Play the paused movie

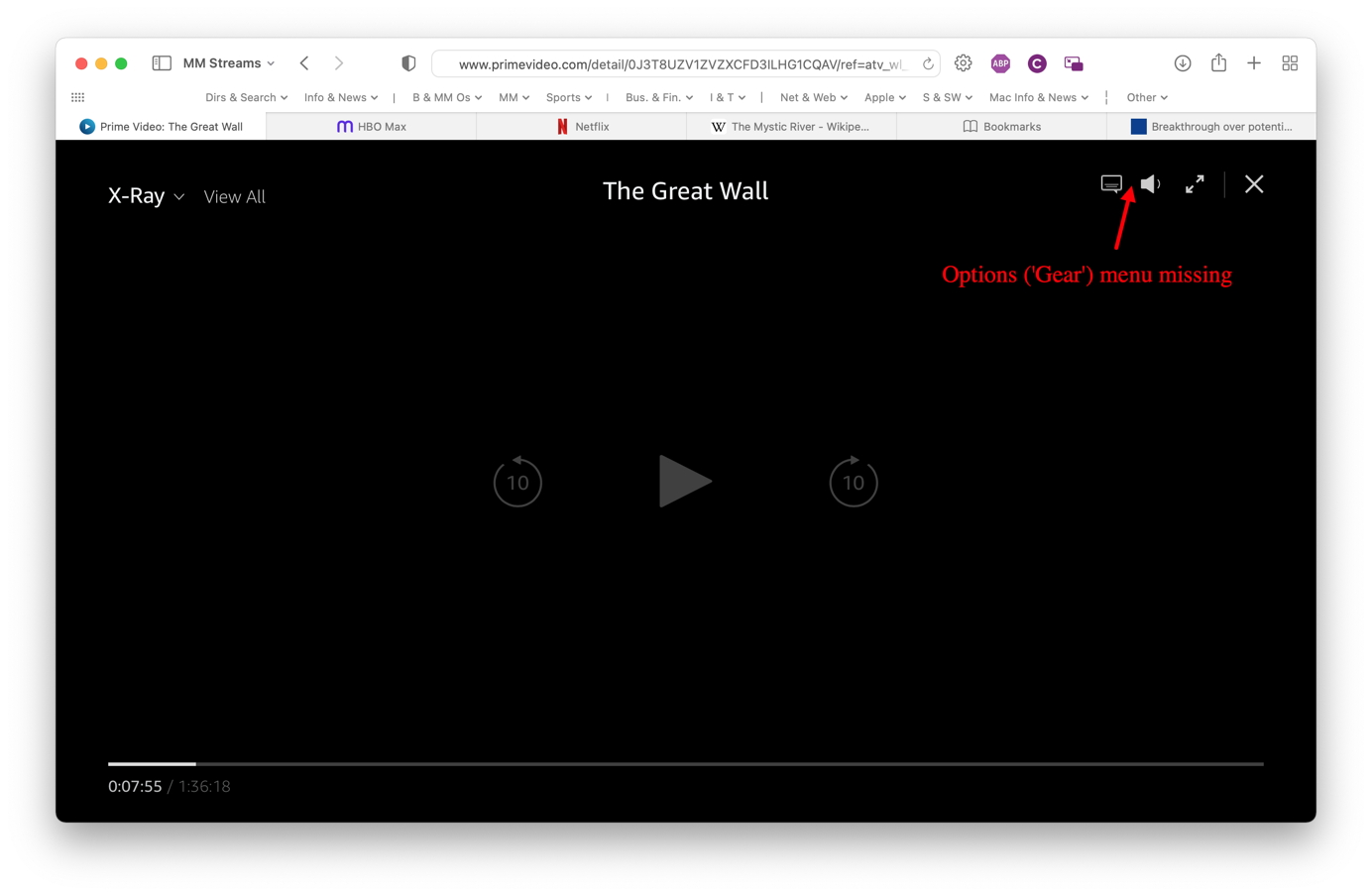tap(684, 482)
